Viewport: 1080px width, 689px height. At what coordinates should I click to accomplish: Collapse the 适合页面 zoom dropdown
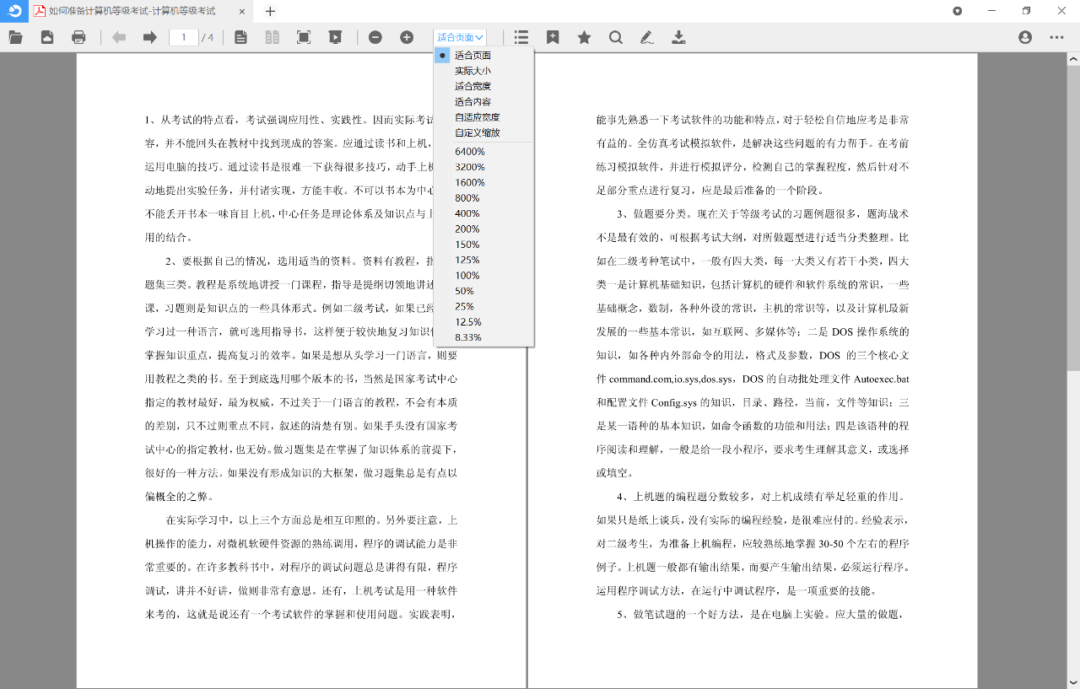coord(460,37)
